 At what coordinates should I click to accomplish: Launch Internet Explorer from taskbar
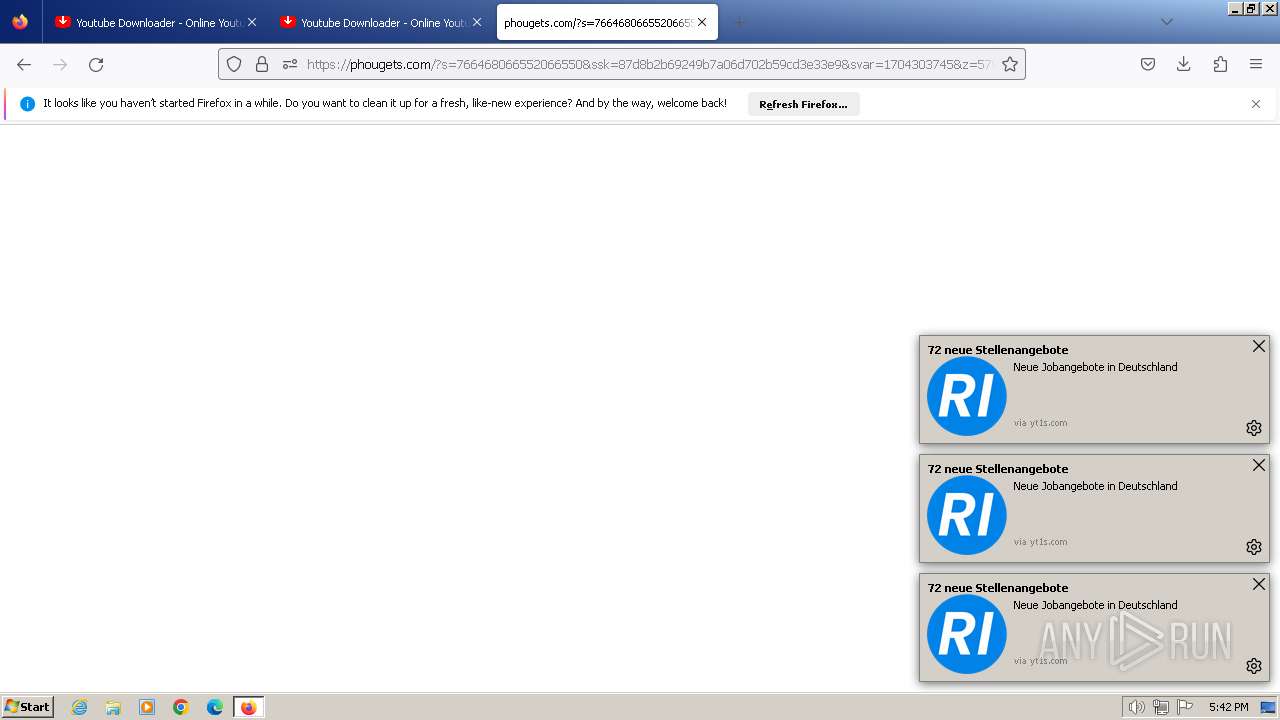click(79, 707)
